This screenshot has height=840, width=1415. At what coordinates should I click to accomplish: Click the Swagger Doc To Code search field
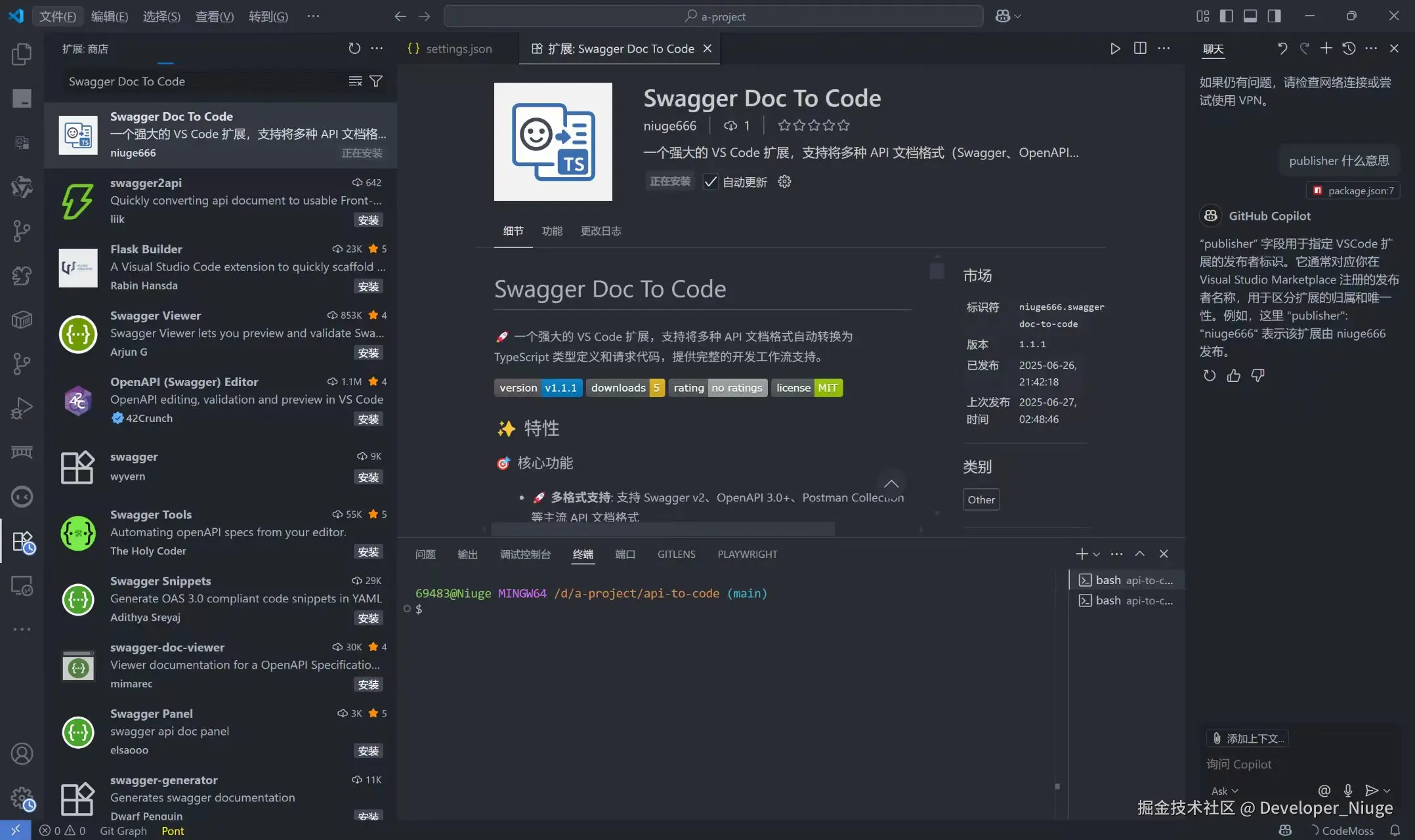pyautogui.click(x=203, y=81)
